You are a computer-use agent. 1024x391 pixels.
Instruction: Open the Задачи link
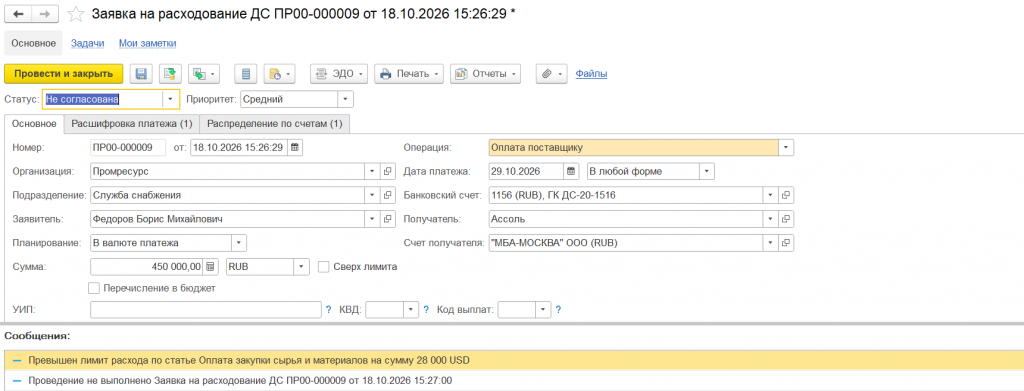click(88, 43)
